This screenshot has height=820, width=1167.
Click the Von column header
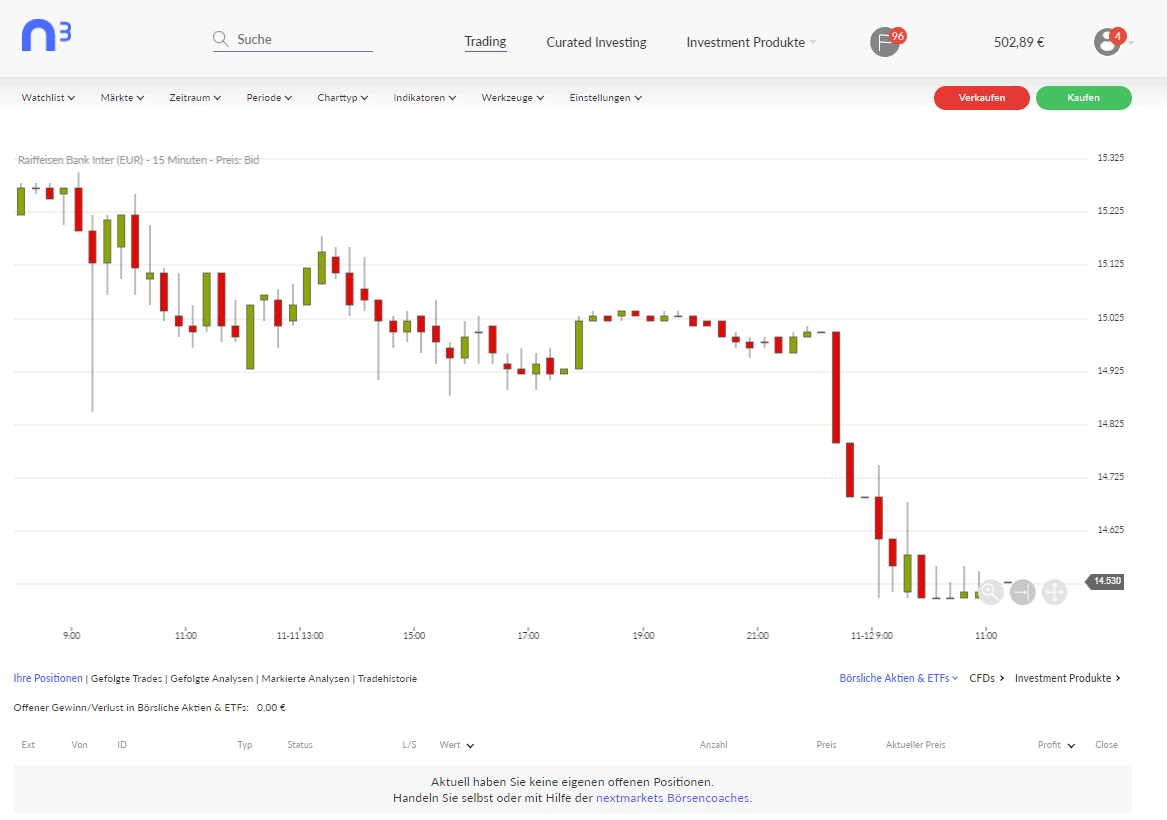(x=79, y=745)
